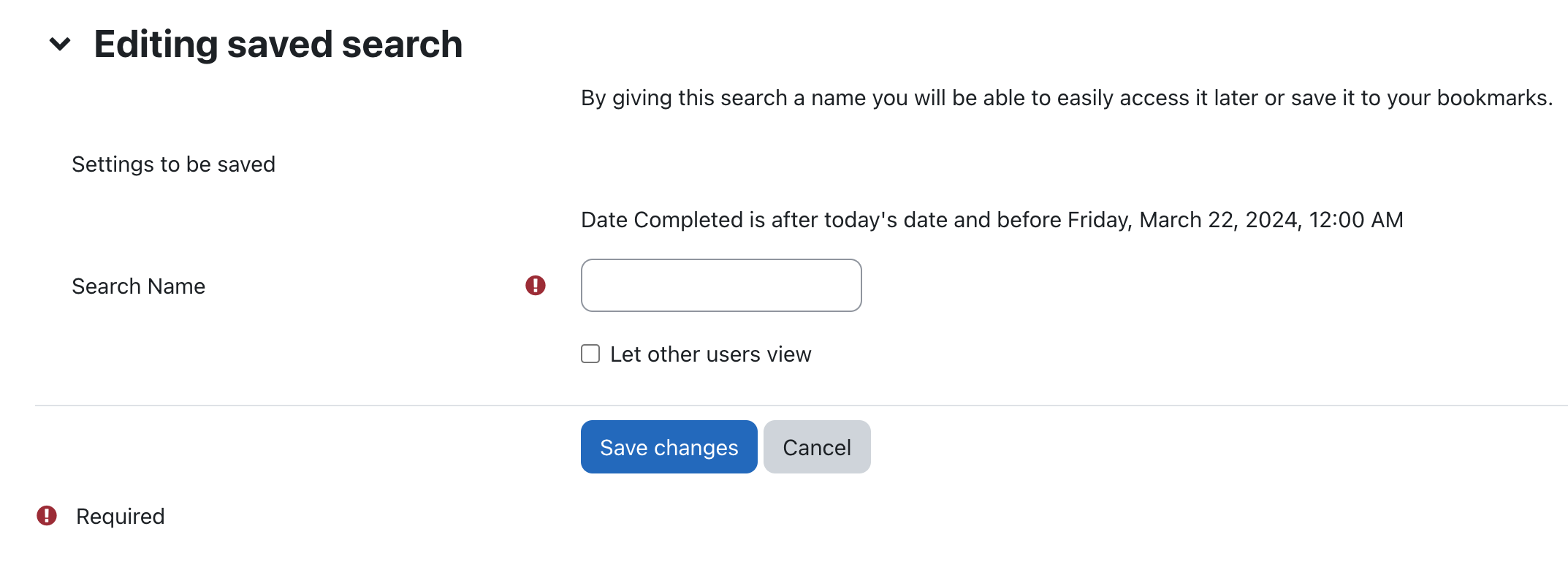1568x567 pixels.
Task: Click the red Required legend icon at bottom
Action: pos(47,516)
